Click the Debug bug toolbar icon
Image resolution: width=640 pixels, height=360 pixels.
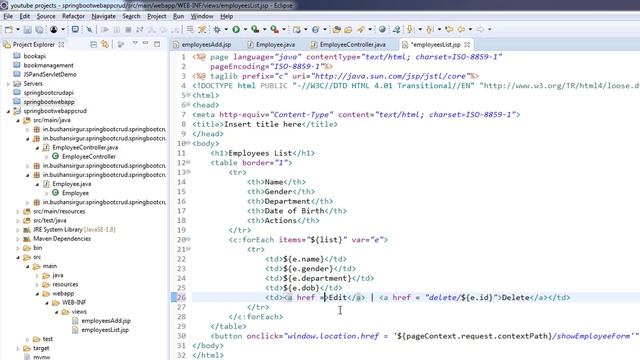coord(217,29)
